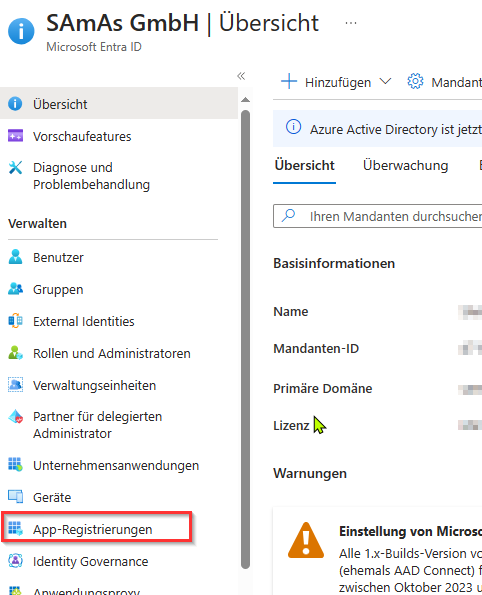482x595 pixels.
Task: Click the orange warning triangle icon
Action: coord(306,540)
